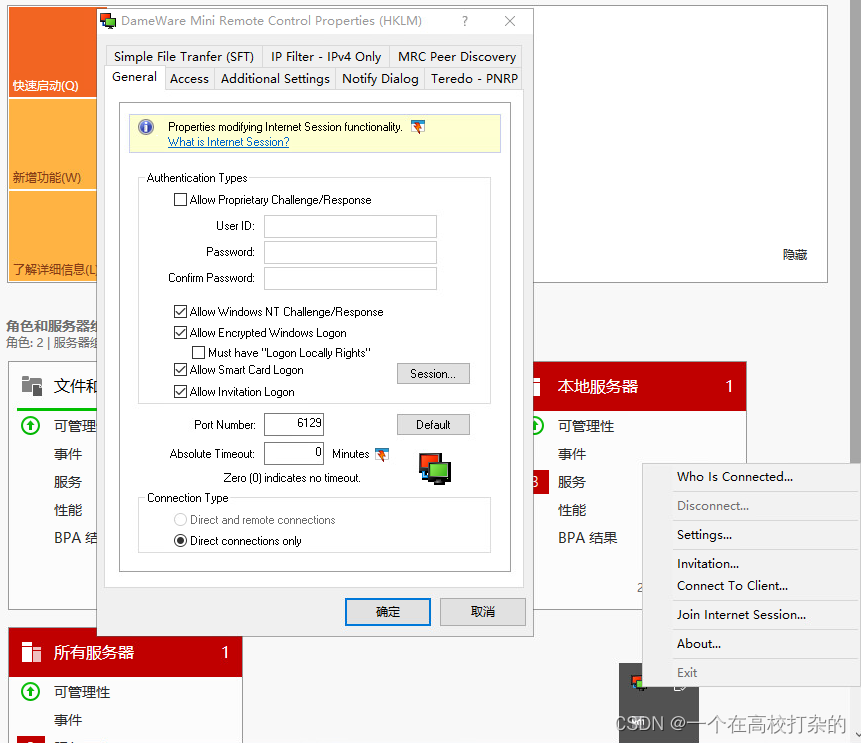Screen dimensions: 861x743
Task: Choose Invitation... in the tray menu
Action: point(750,564)
